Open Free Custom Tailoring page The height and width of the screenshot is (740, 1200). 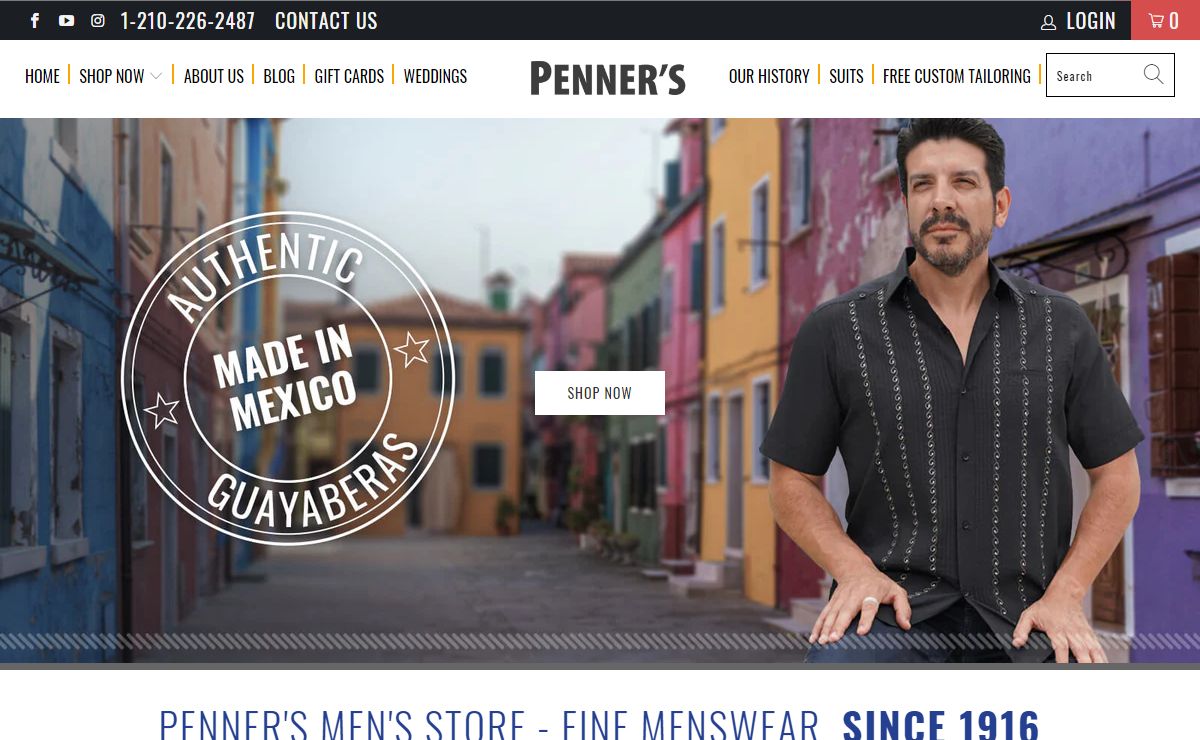click(957, 76)
